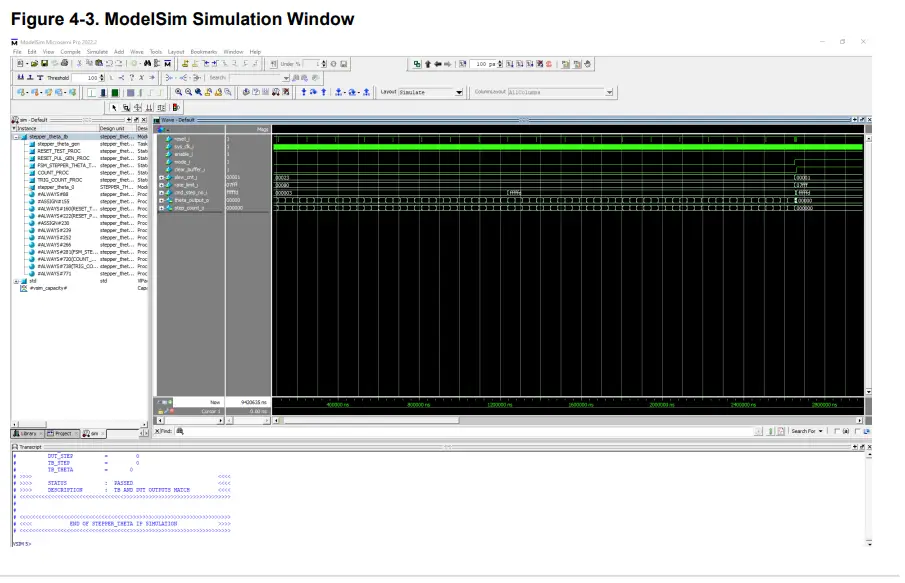Screen dimensions: 905x583
Task: Click the Transcript scrollbar up arrow
Action: tap(869, 455)
